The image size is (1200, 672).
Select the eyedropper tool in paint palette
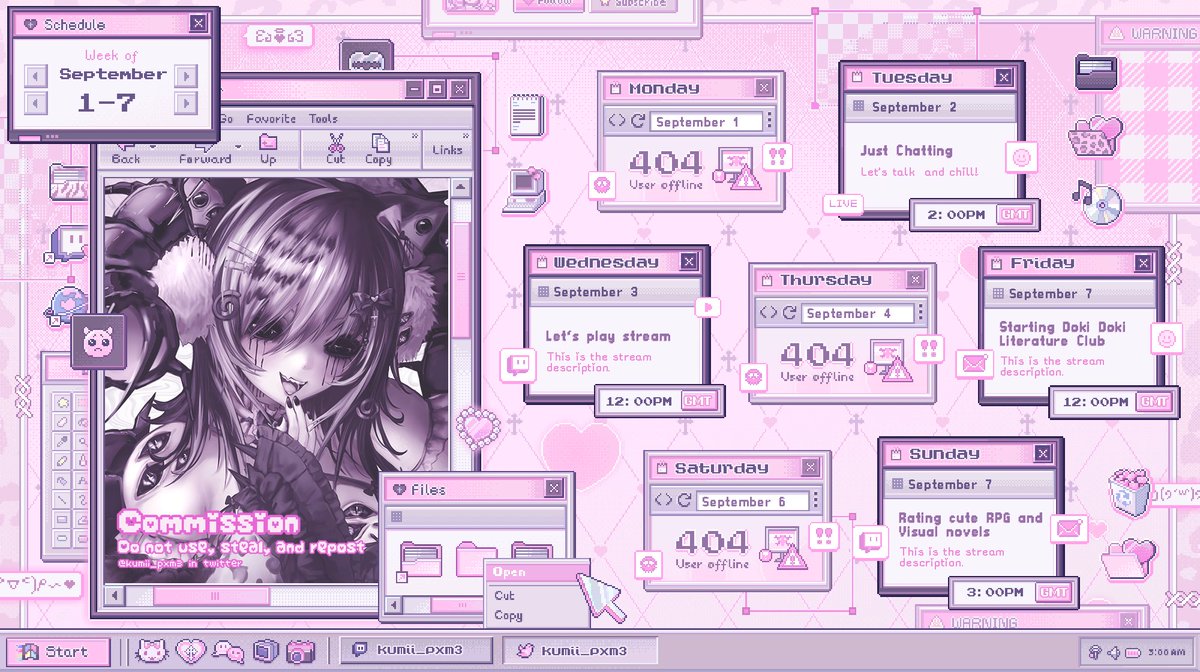pyautogui.click(x=64, y=441)
